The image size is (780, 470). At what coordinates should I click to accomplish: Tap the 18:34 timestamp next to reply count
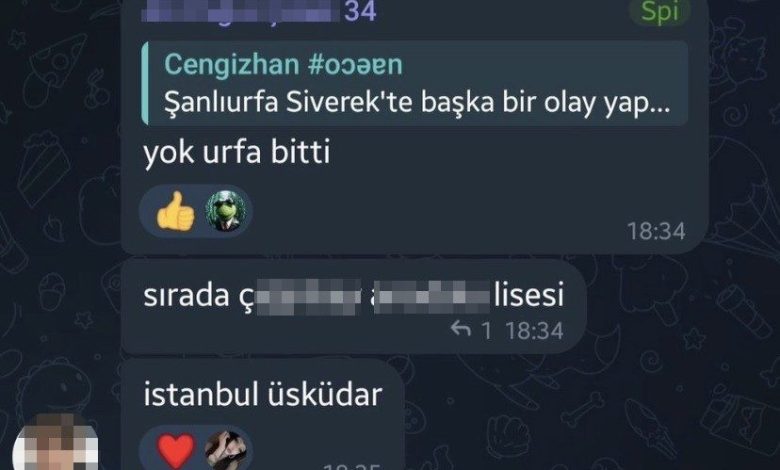(534, 331)
